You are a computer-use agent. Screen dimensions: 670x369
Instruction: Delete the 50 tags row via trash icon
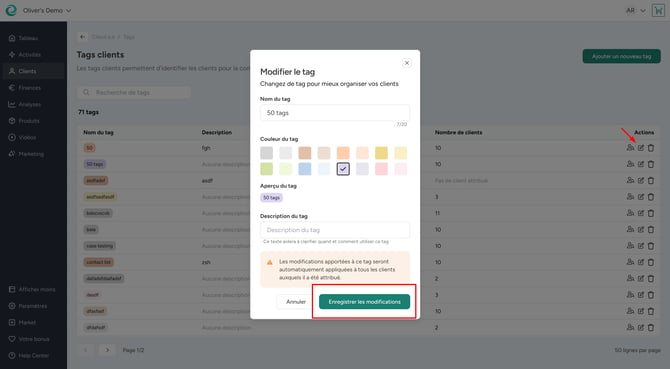[651, 164]
